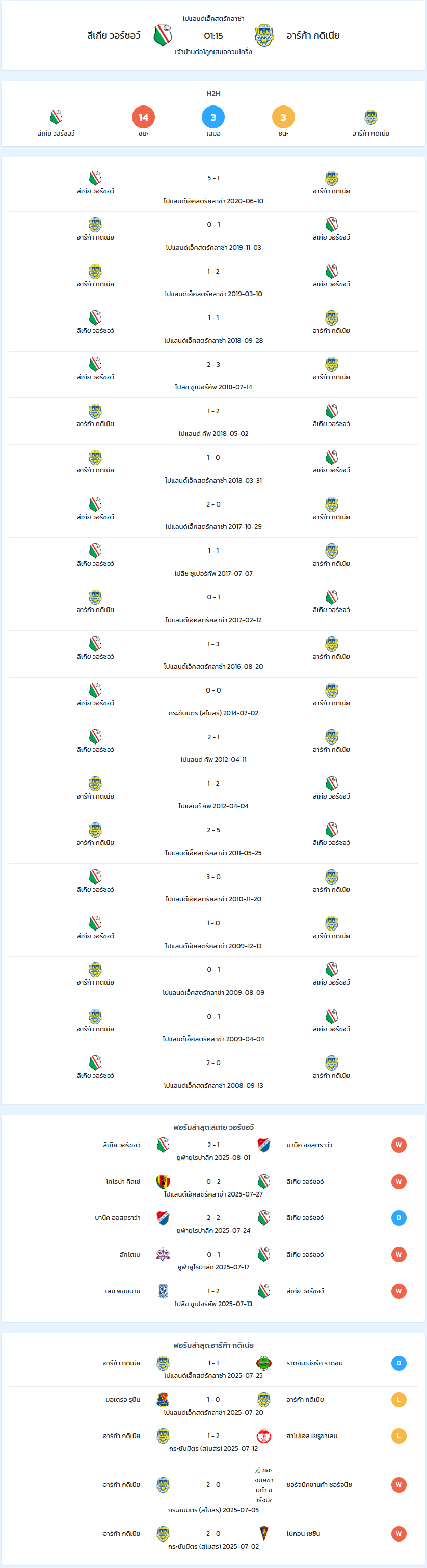Click the W badge for the Lech Poznan match
This screenshot has width=427, height=1568.
click(x=399, y=1291)
